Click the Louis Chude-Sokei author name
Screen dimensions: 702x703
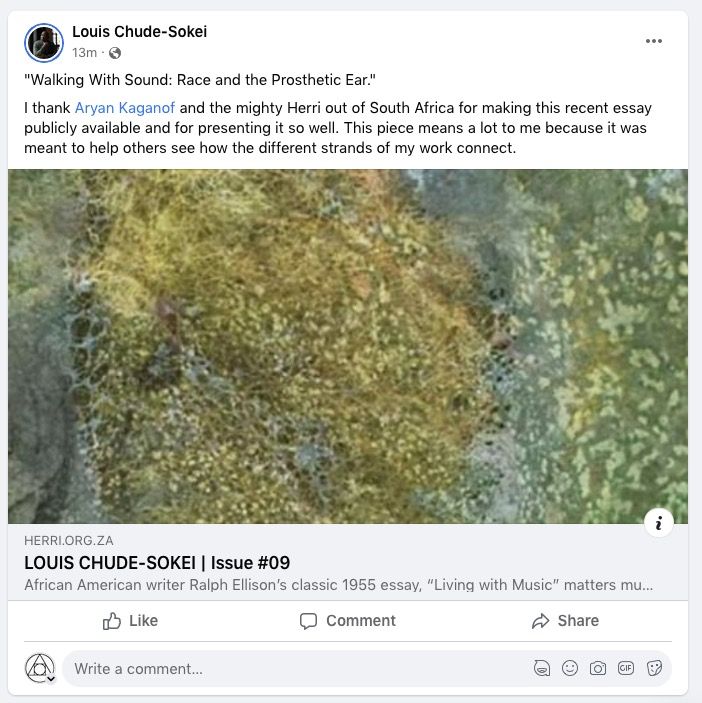[139, 32]
